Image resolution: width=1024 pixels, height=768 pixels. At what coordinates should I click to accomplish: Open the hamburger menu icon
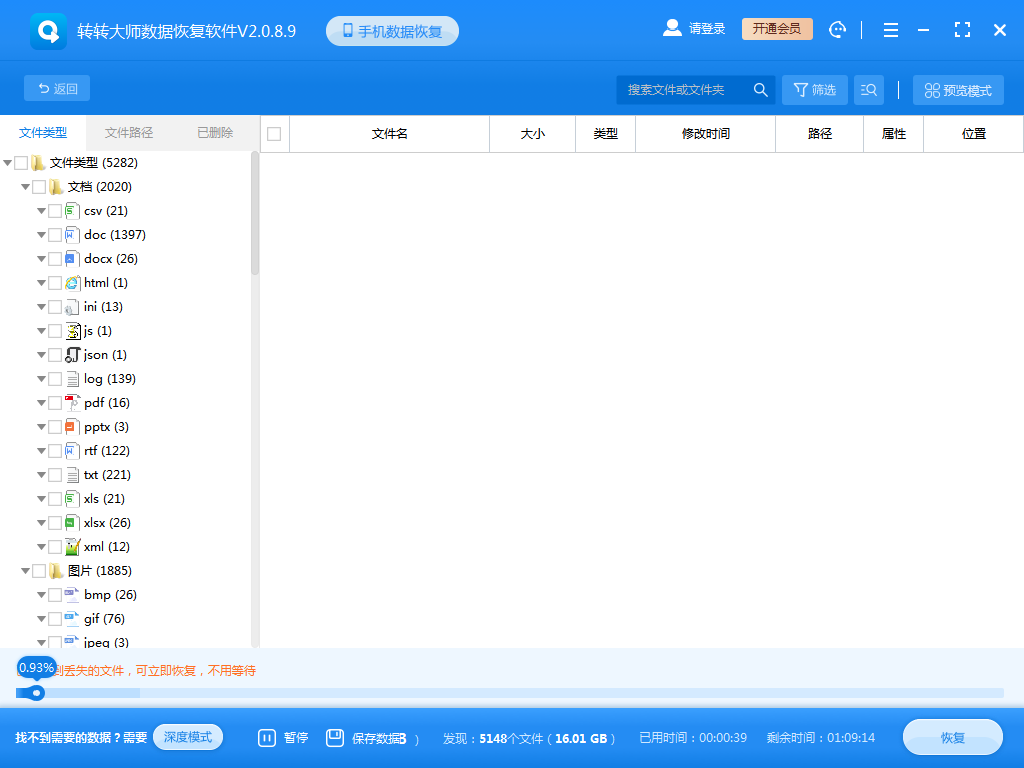pyautogui.click(x=890, y=30)
